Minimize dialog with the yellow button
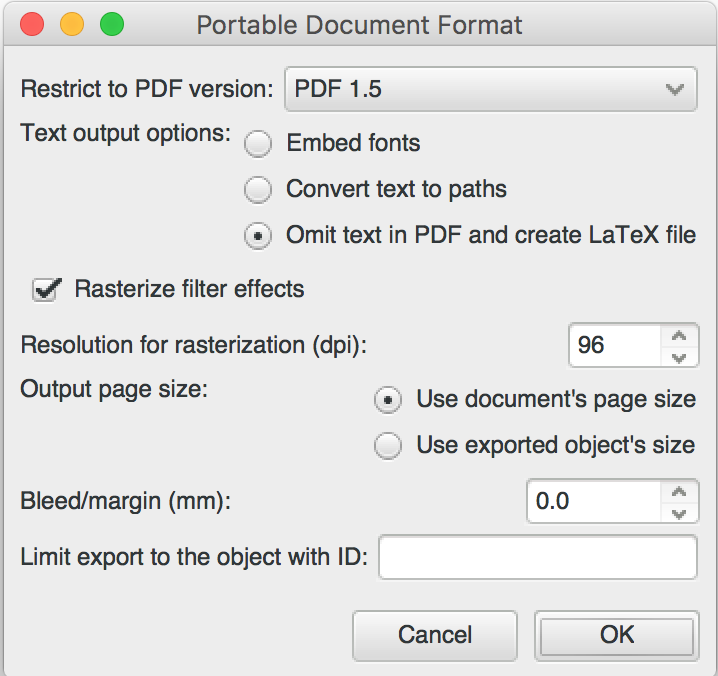Image resolution: width=718 pixels, height=676 pixels. pos(72,24)
